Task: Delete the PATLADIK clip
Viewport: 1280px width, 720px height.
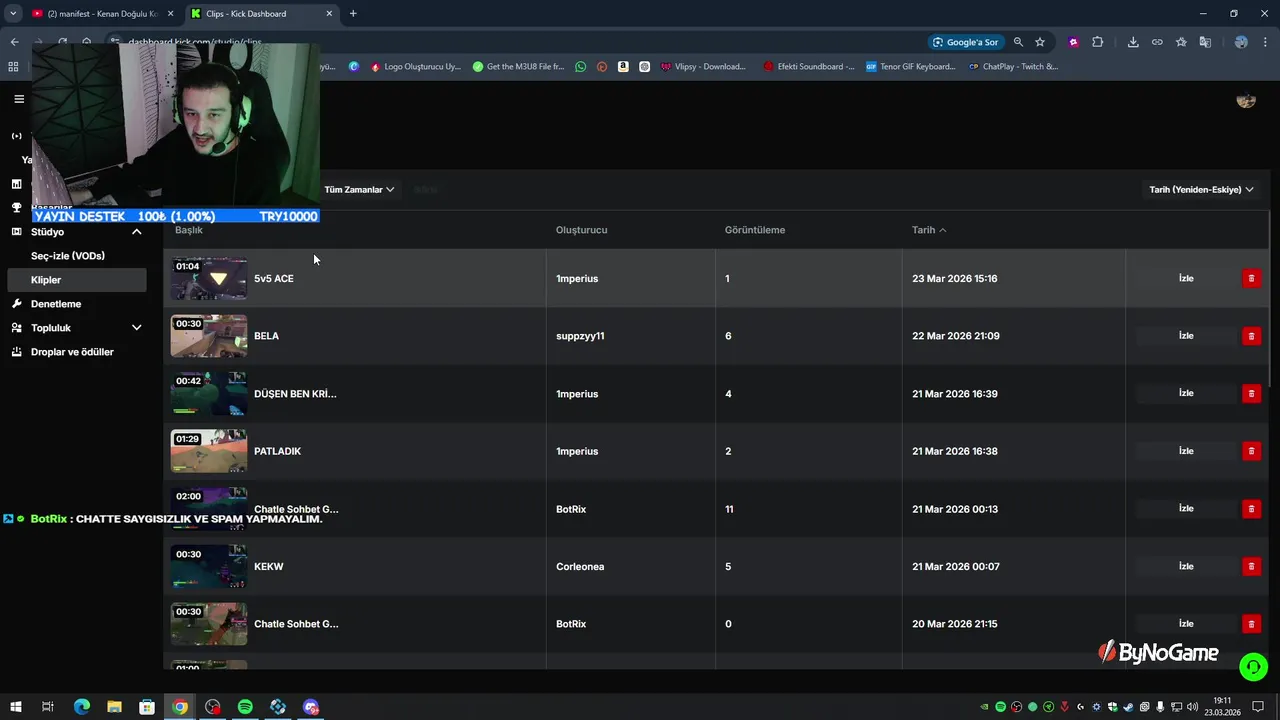Action: click(1251, 451)
